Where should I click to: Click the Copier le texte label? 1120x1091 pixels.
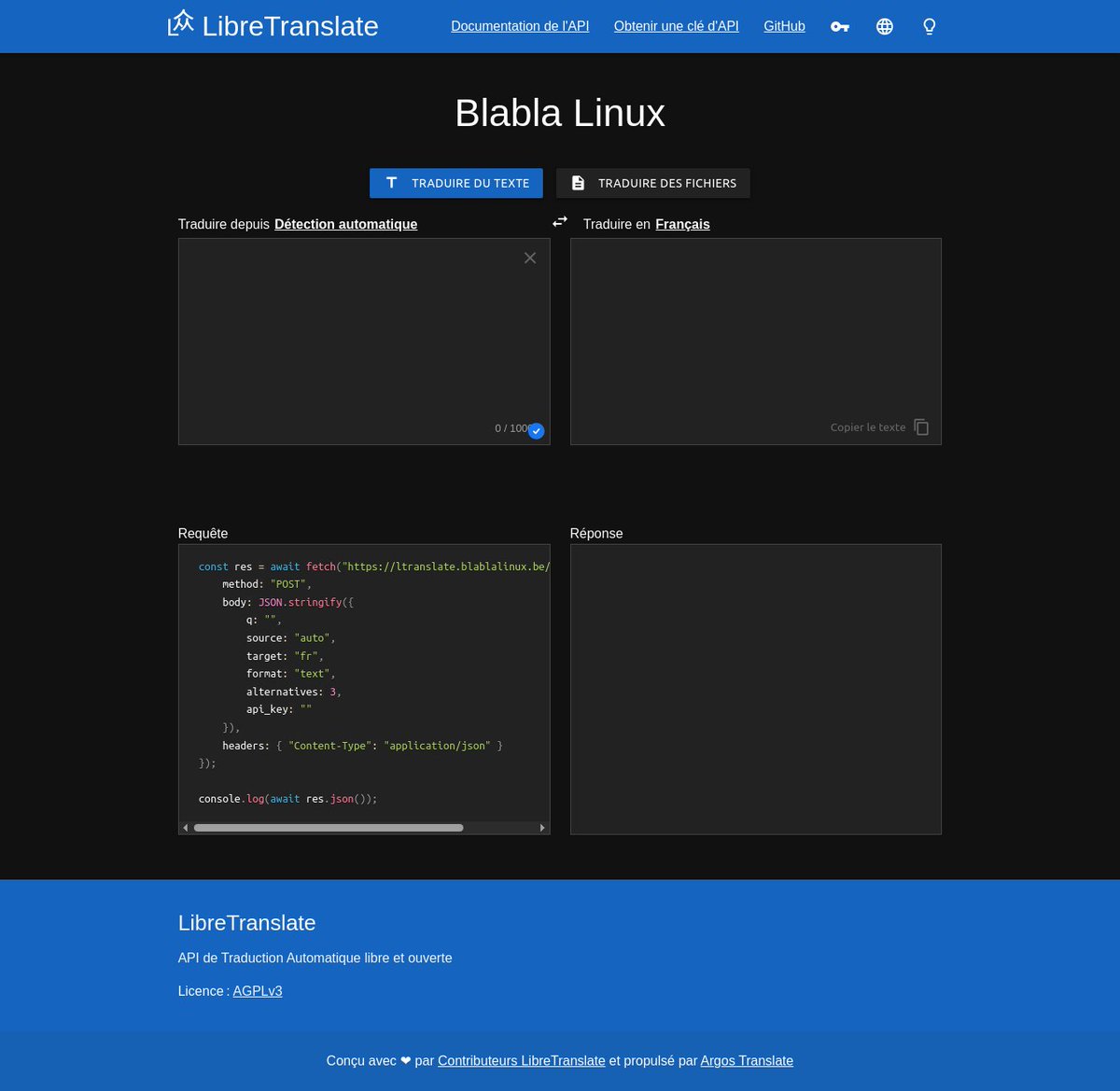(x=867, y=427)
